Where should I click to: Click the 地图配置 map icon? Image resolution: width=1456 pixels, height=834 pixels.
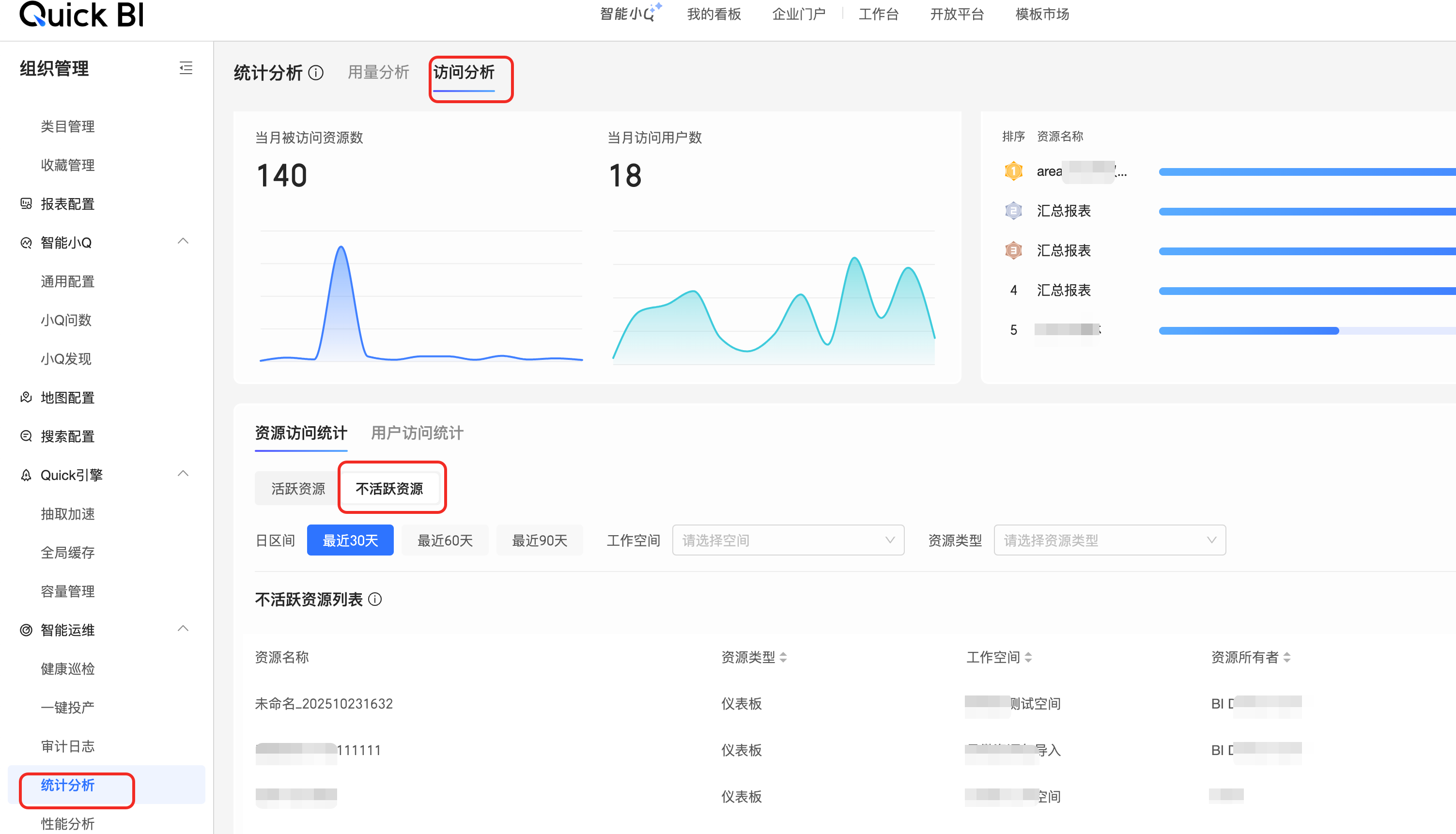[x=26, y=397]
